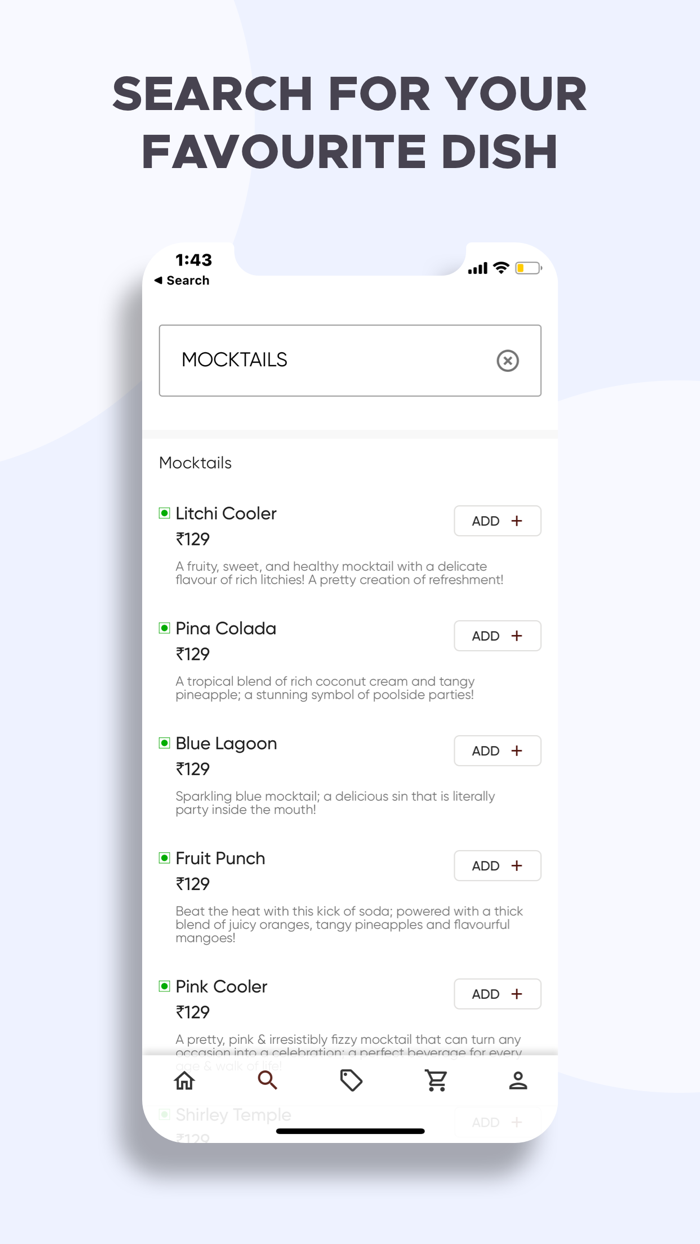Tap the Blue Lagoon veg indicator
Screen dimensions: 700x1244
(165, 743)
